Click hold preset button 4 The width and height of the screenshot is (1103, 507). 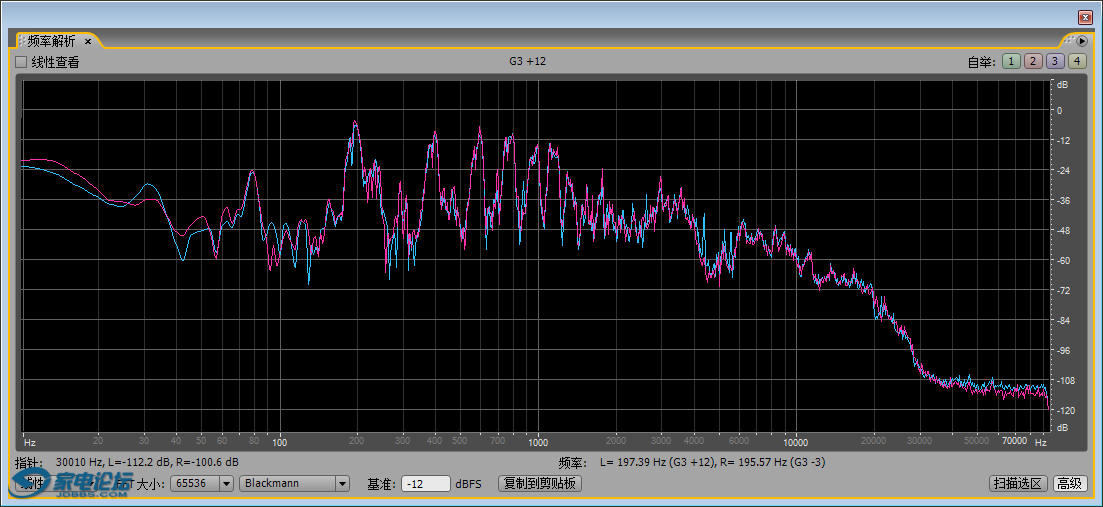pos(1076,62)
